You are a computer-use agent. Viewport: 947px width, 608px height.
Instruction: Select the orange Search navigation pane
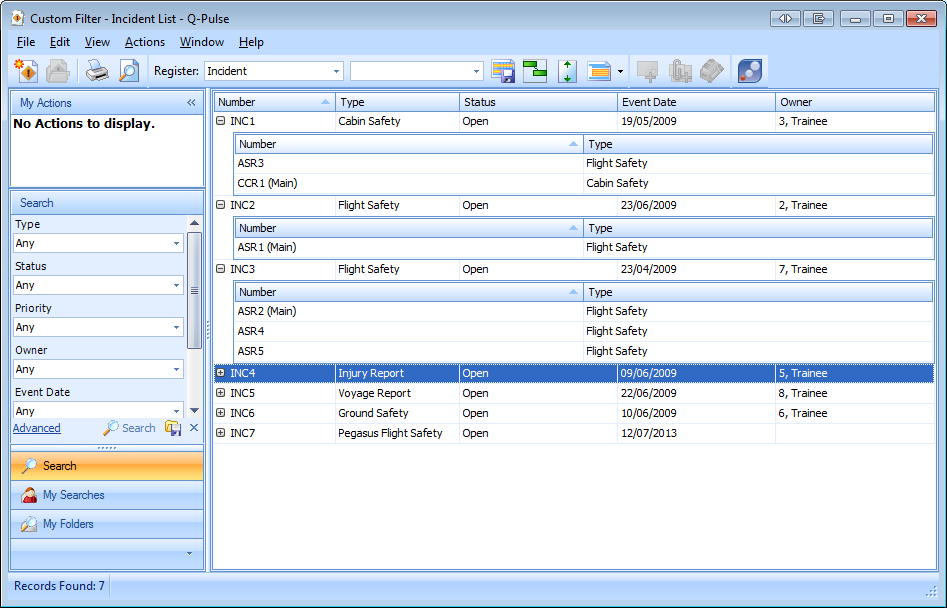107,466
